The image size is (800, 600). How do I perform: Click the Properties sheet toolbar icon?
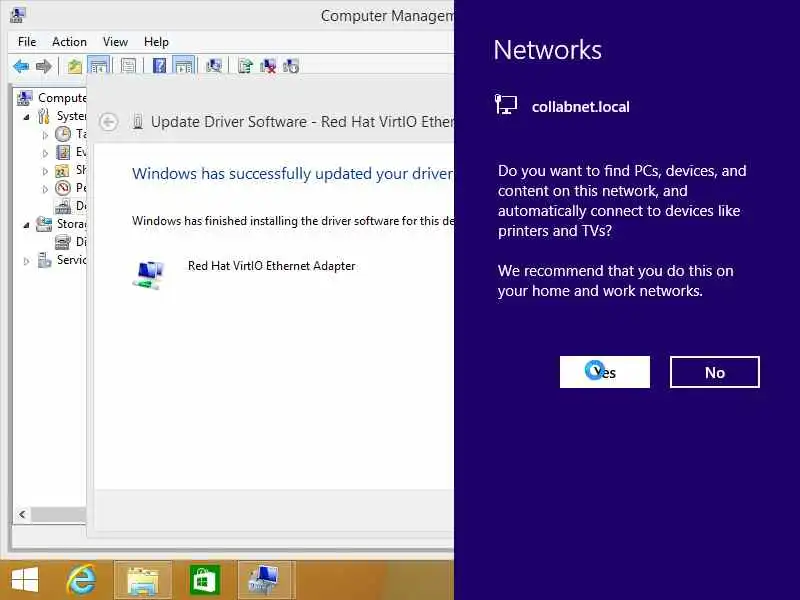tap(129, 66)
